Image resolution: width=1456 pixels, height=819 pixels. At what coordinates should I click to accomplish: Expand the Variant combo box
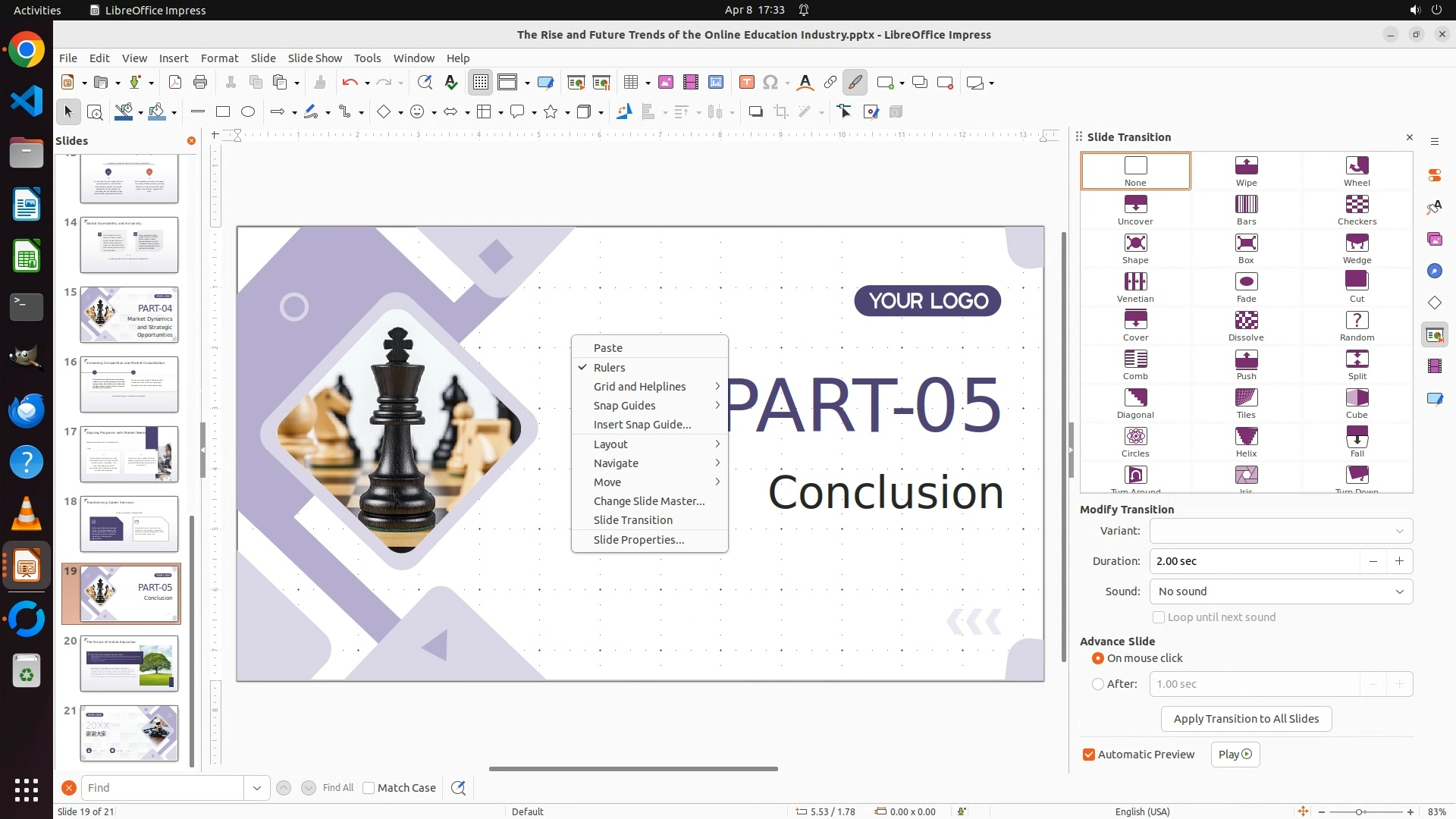1281,531
